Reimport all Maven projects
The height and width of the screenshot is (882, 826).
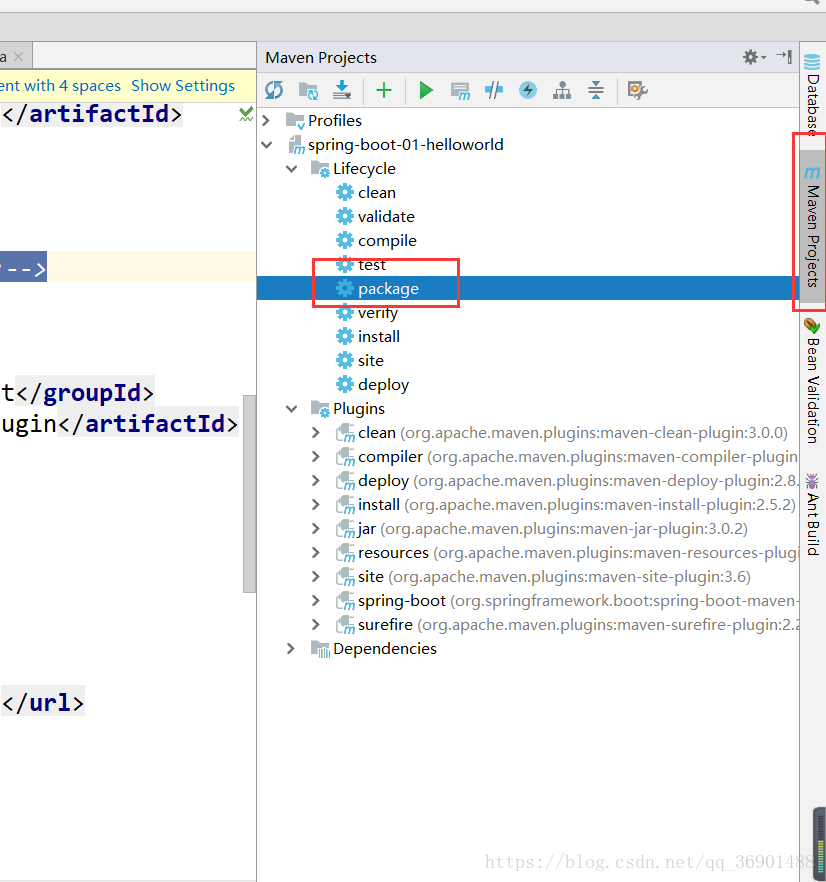pos(274,90)
